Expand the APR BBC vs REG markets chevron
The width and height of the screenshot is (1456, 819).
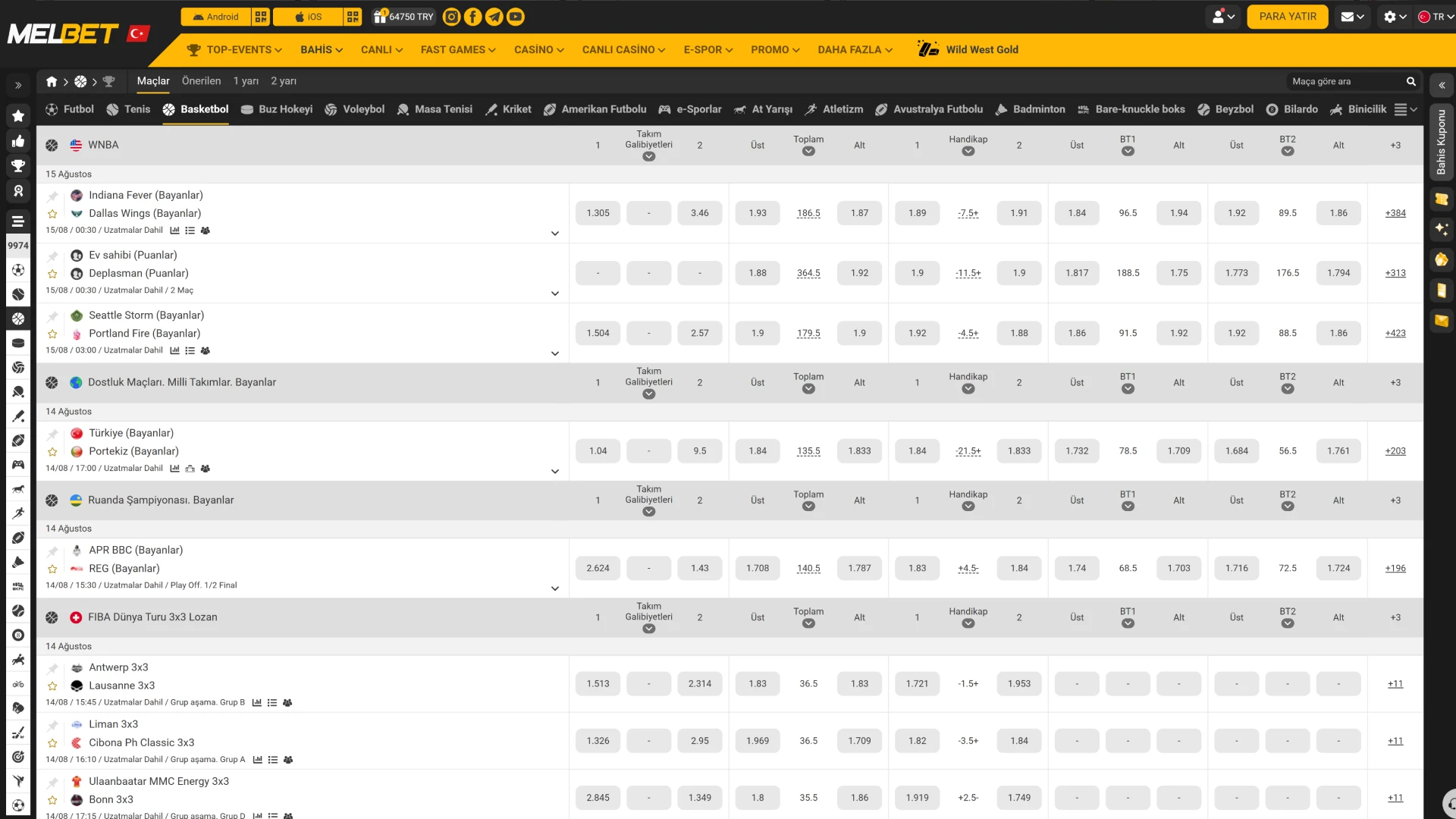pos(555,588)
